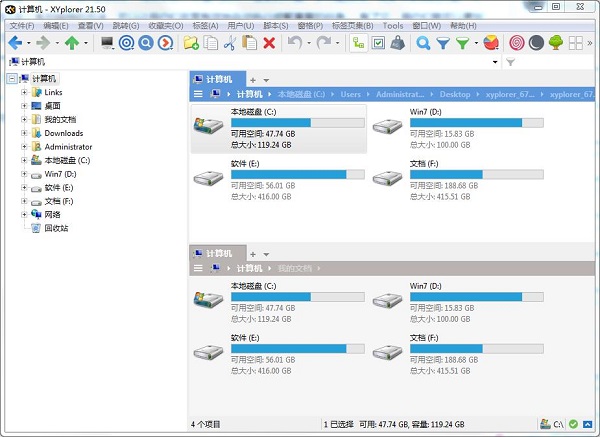The image size is (600, 437).
Task: Expand the Administrator tree node
Action: tap(24, 147)
